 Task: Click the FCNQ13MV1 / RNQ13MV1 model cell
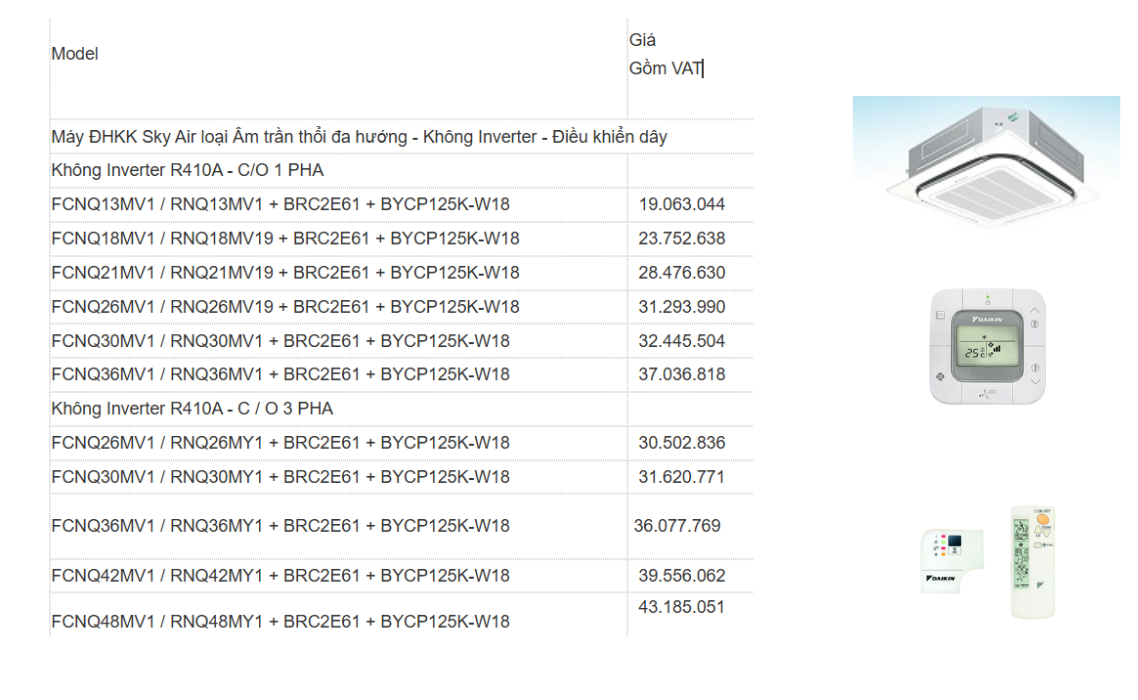[280, 205]
